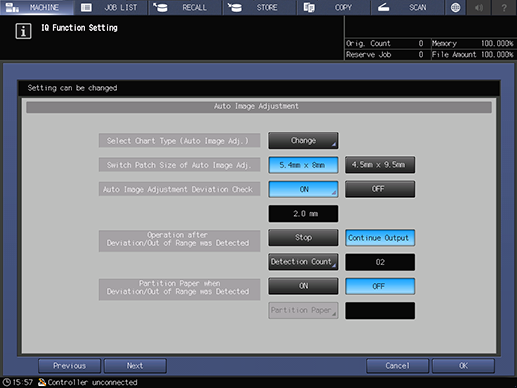Choose Continue Output after deviation detected
The height and width of the screenshot is (388, 517).
[380, 238]
